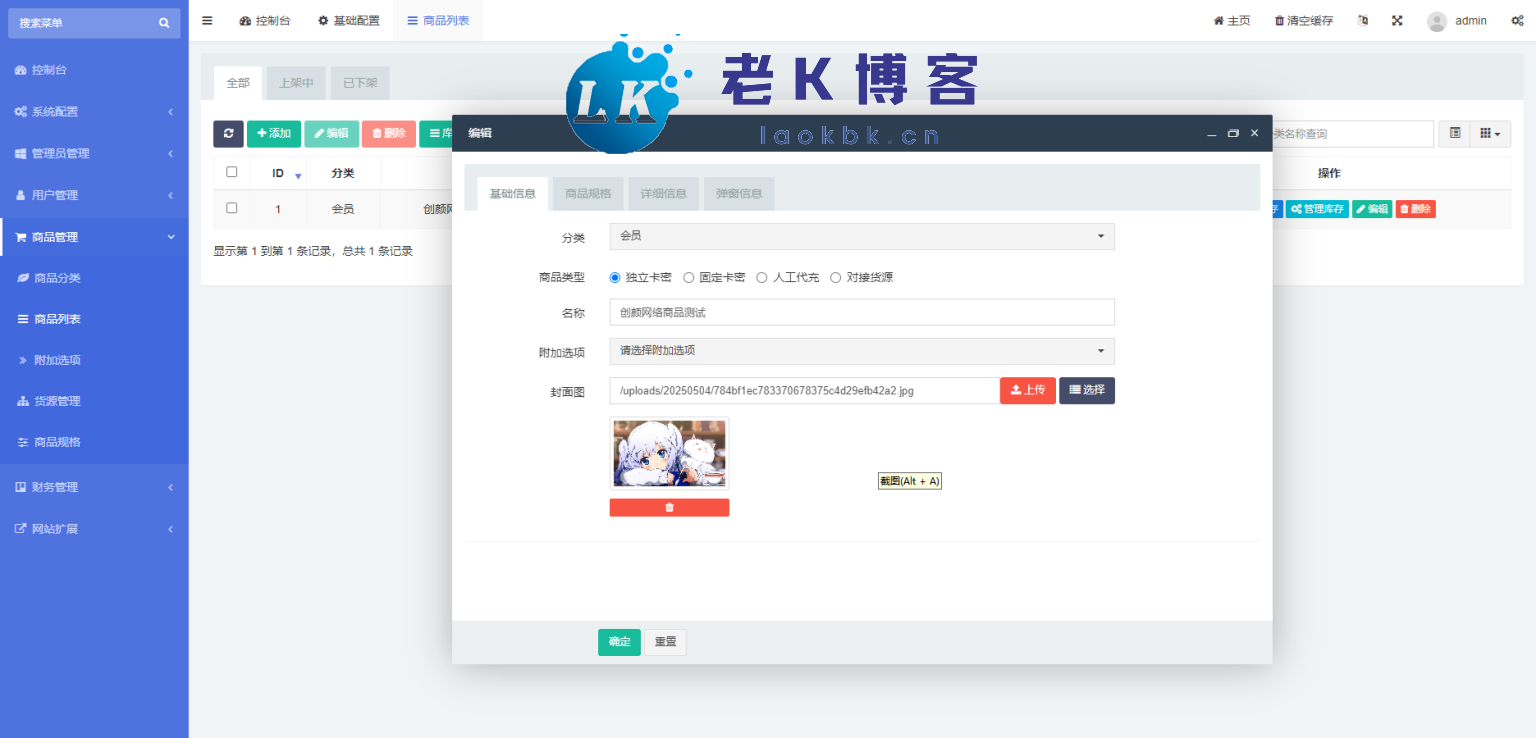This screenshot has height=738, width=1536.
Task: Click the refresh button in table toolbar
Action: tap(228, 133)
